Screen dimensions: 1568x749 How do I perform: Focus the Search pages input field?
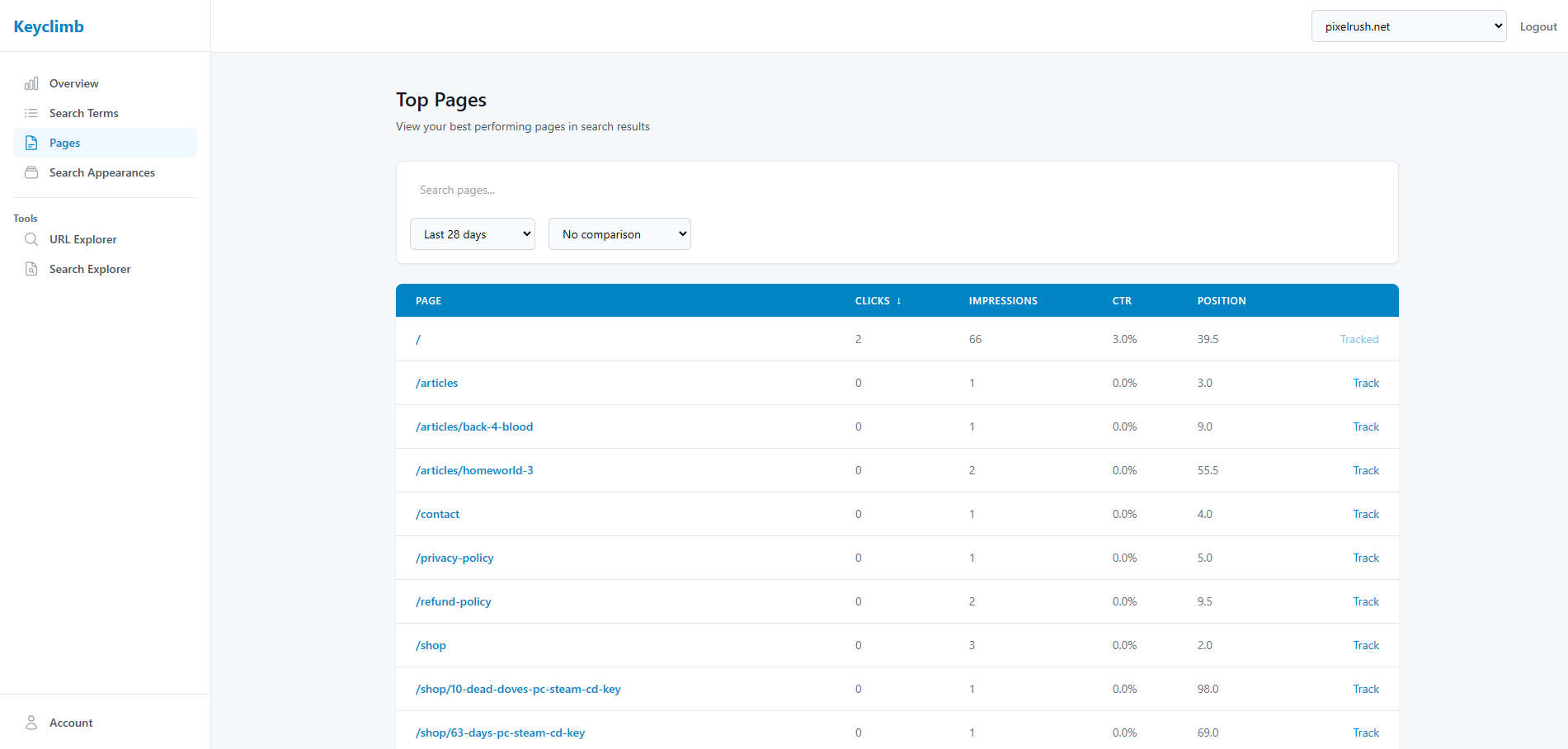[897, 190]
